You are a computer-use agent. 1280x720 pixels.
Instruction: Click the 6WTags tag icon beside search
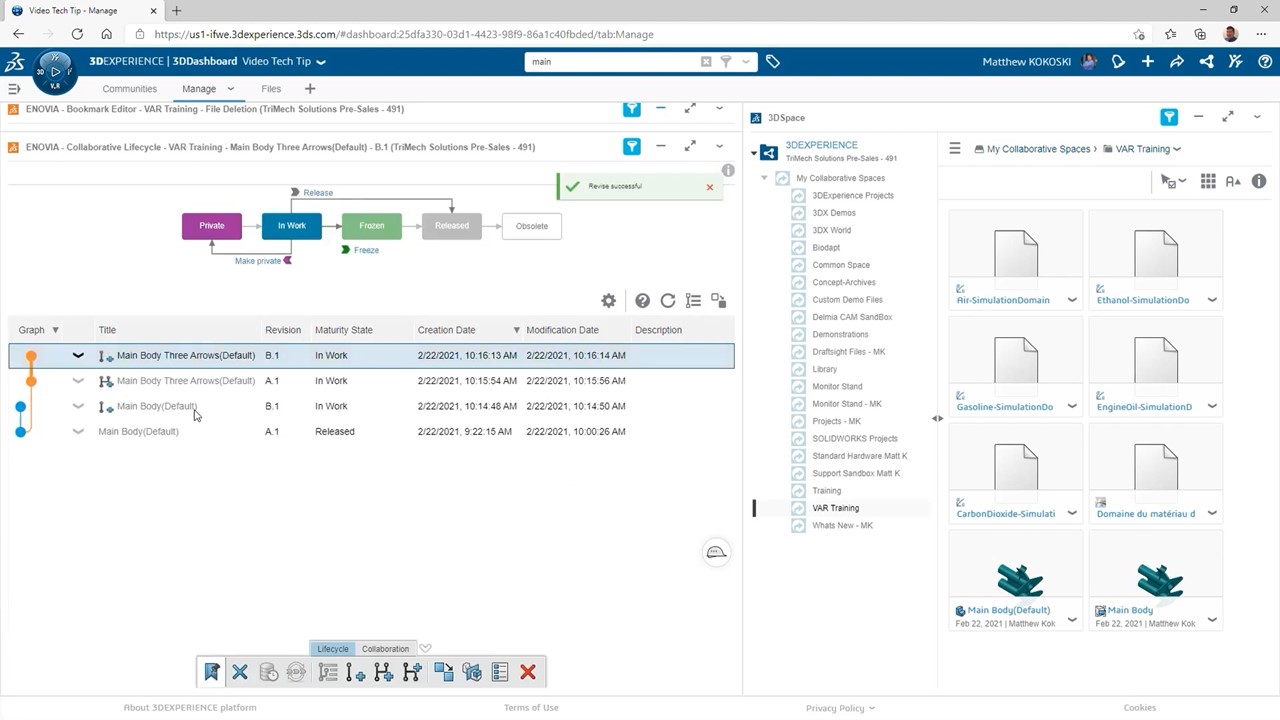[x=773, y=62]
